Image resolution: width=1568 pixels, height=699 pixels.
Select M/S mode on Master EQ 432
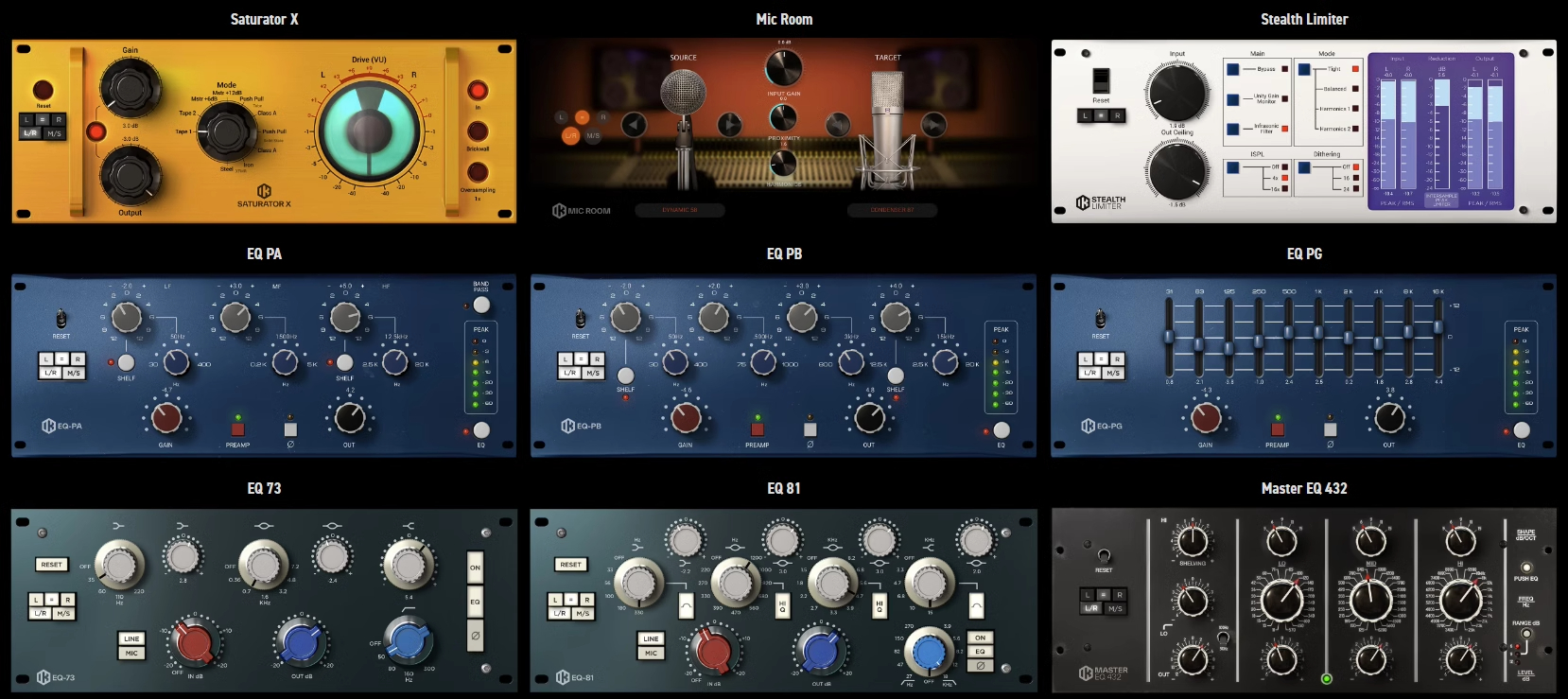(x=1114, y=608)
